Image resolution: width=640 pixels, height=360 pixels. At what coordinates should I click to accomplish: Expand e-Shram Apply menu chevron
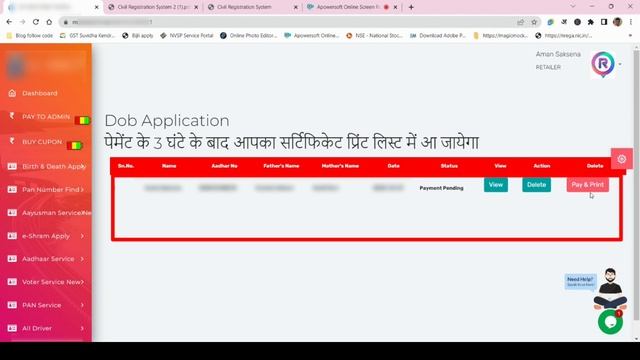tap(82, 236)
